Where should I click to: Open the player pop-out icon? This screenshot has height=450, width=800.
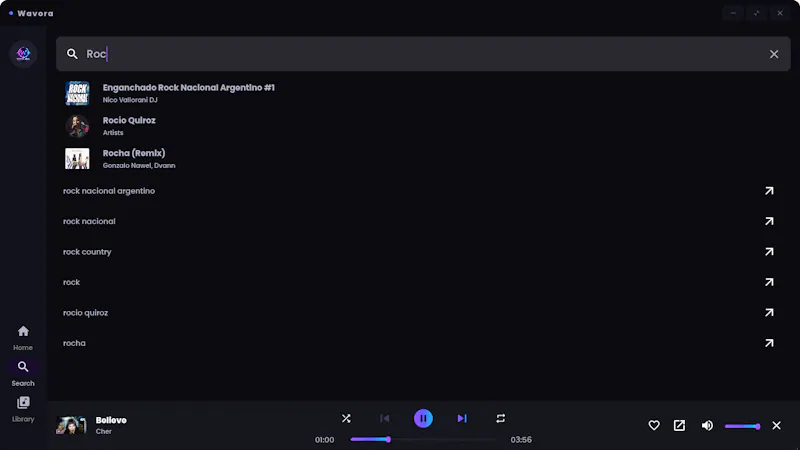tap(679, 426)
